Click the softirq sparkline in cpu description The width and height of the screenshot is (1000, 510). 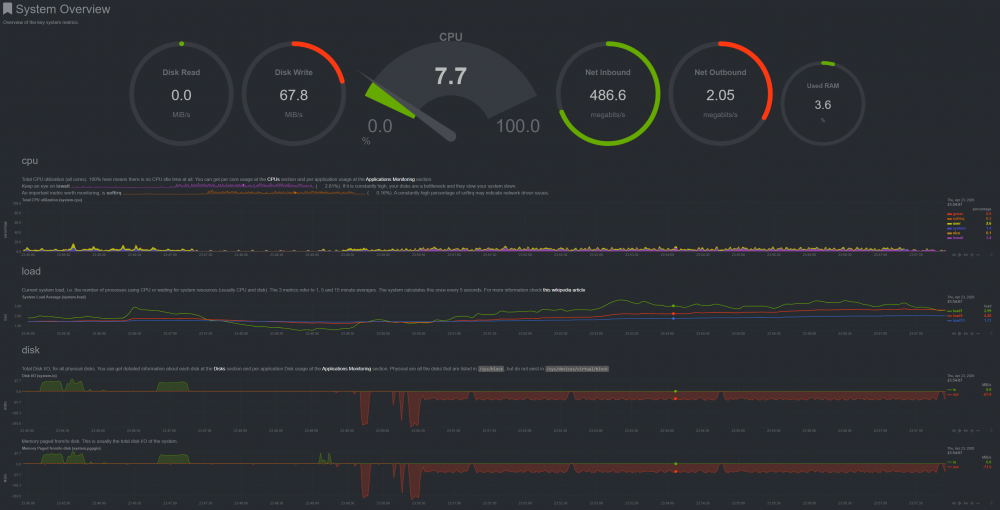(x=244, y=193)
